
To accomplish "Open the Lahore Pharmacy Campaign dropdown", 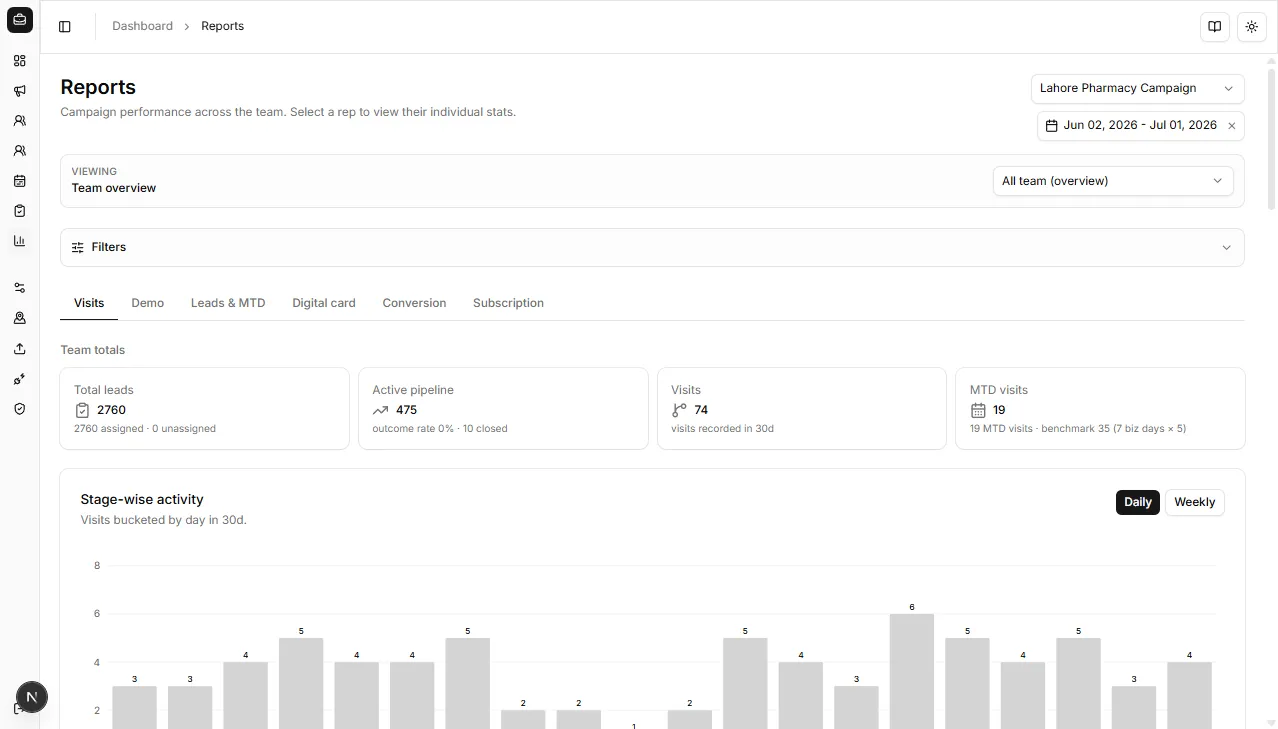I will tap(1138, 88).
